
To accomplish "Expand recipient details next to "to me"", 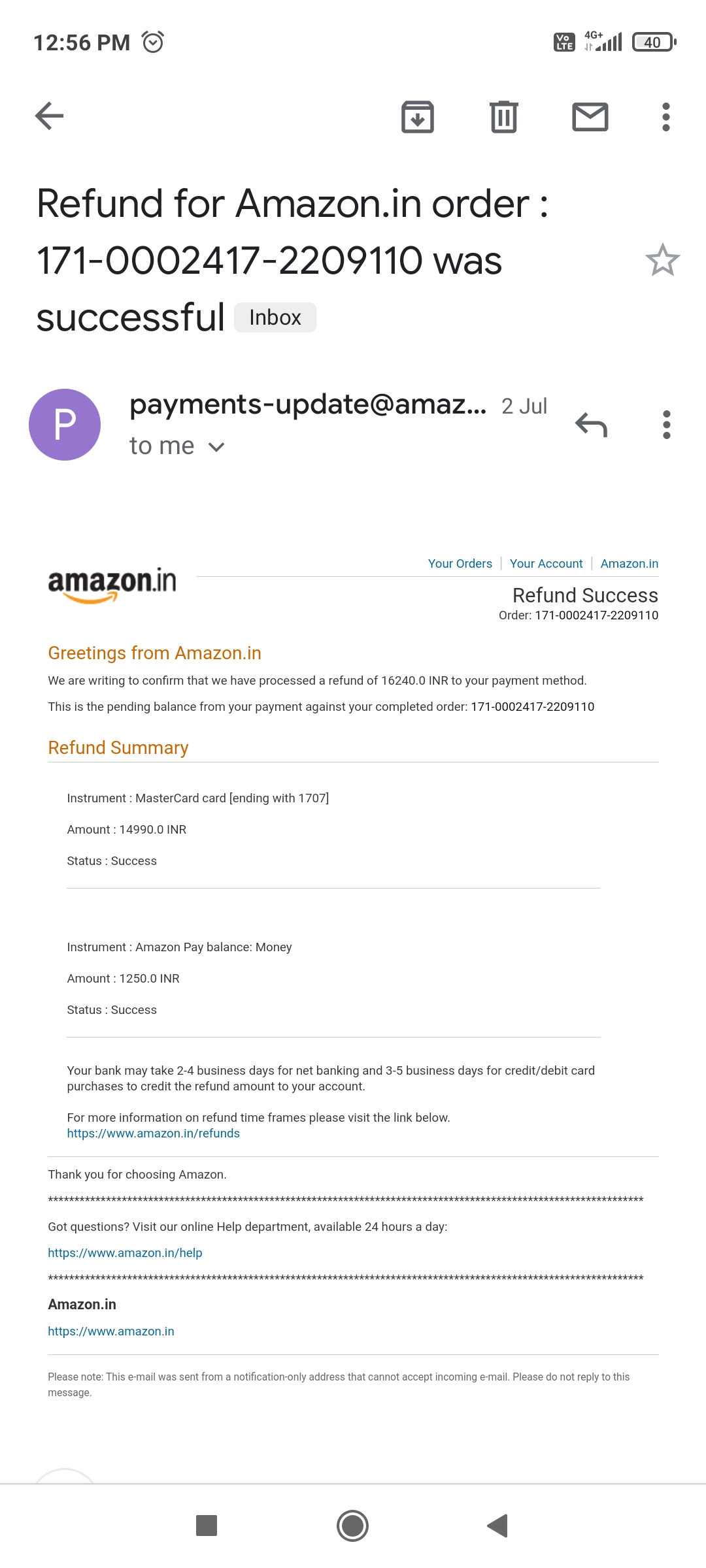I will (x=216, y=447).
